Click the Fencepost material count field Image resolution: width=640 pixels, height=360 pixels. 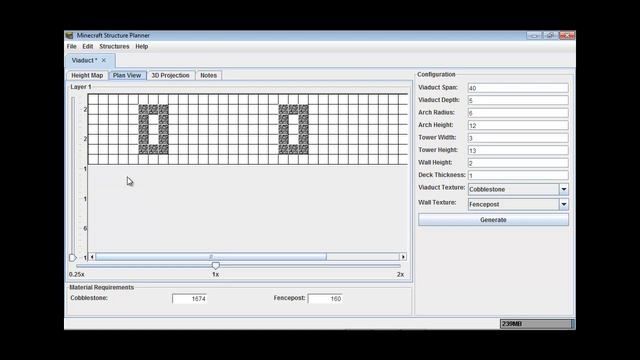pyautogui.click(x=325, y=299)
